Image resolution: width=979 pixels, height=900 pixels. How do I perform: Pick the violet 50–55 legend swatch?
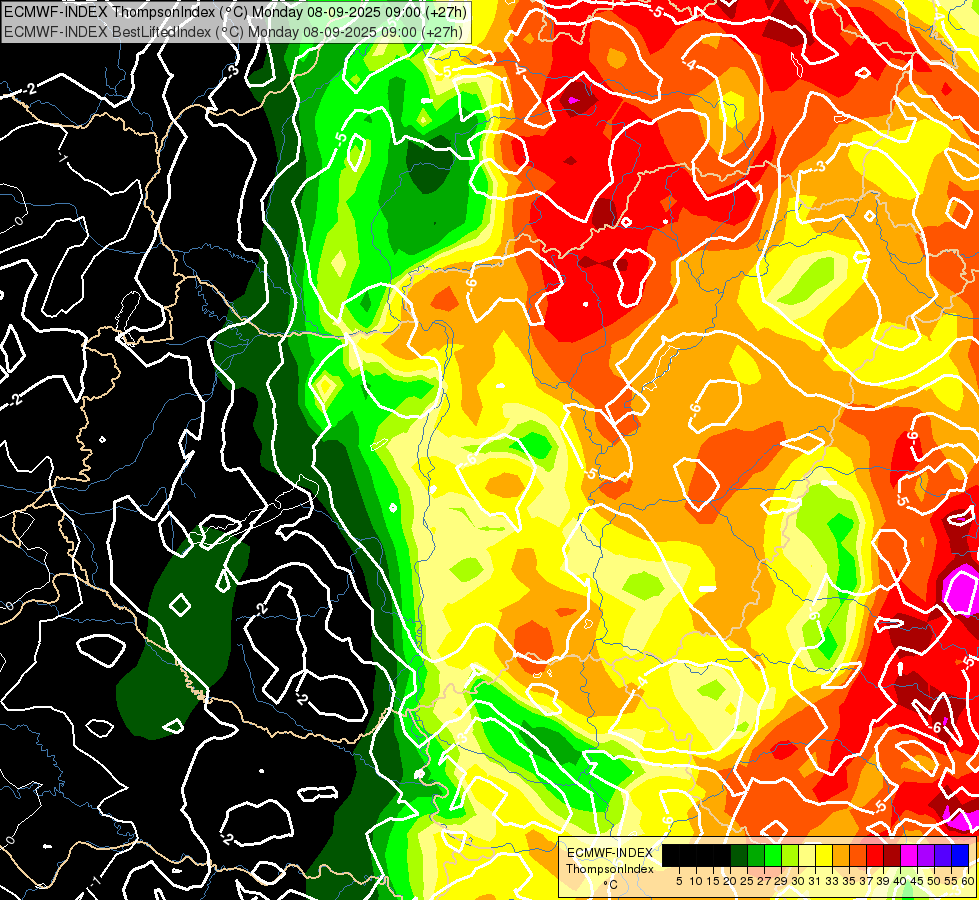pyautogui.click(x=943, y=856)
